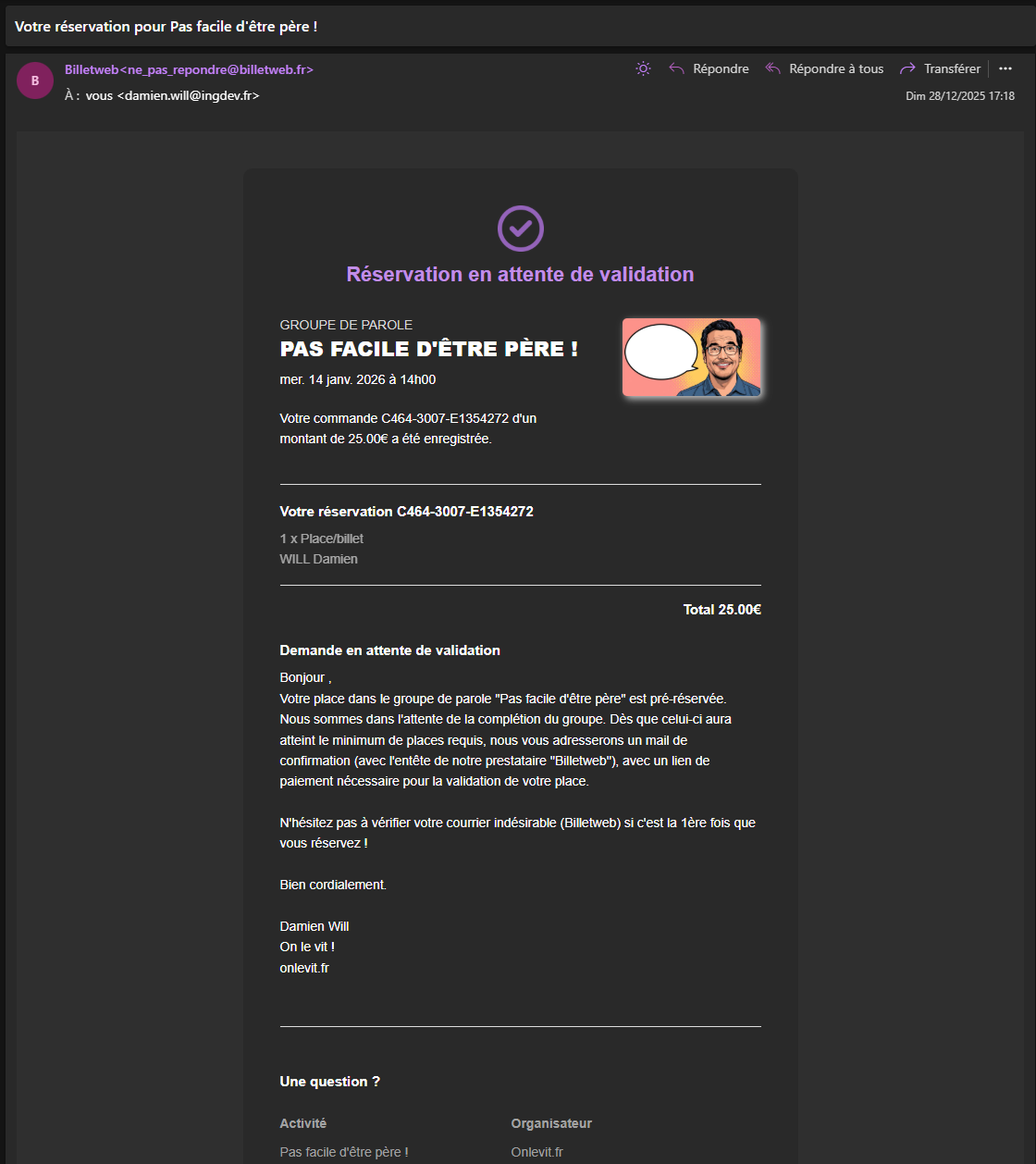Click the sender avatar circle B
The width and height of the screenshot is (1036, 1164).
pos(35,80)
